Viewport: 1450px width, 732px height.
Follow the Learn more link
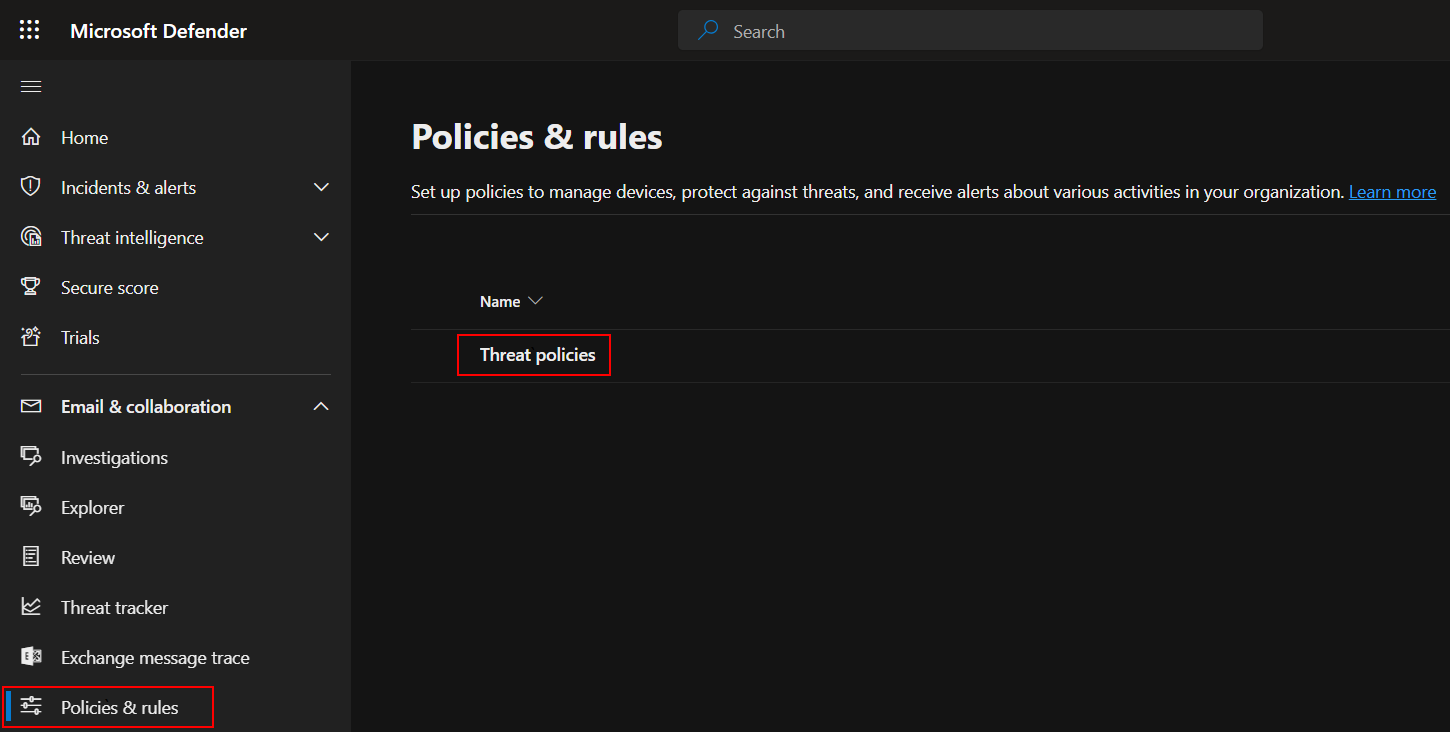(x=1392, y=192)
